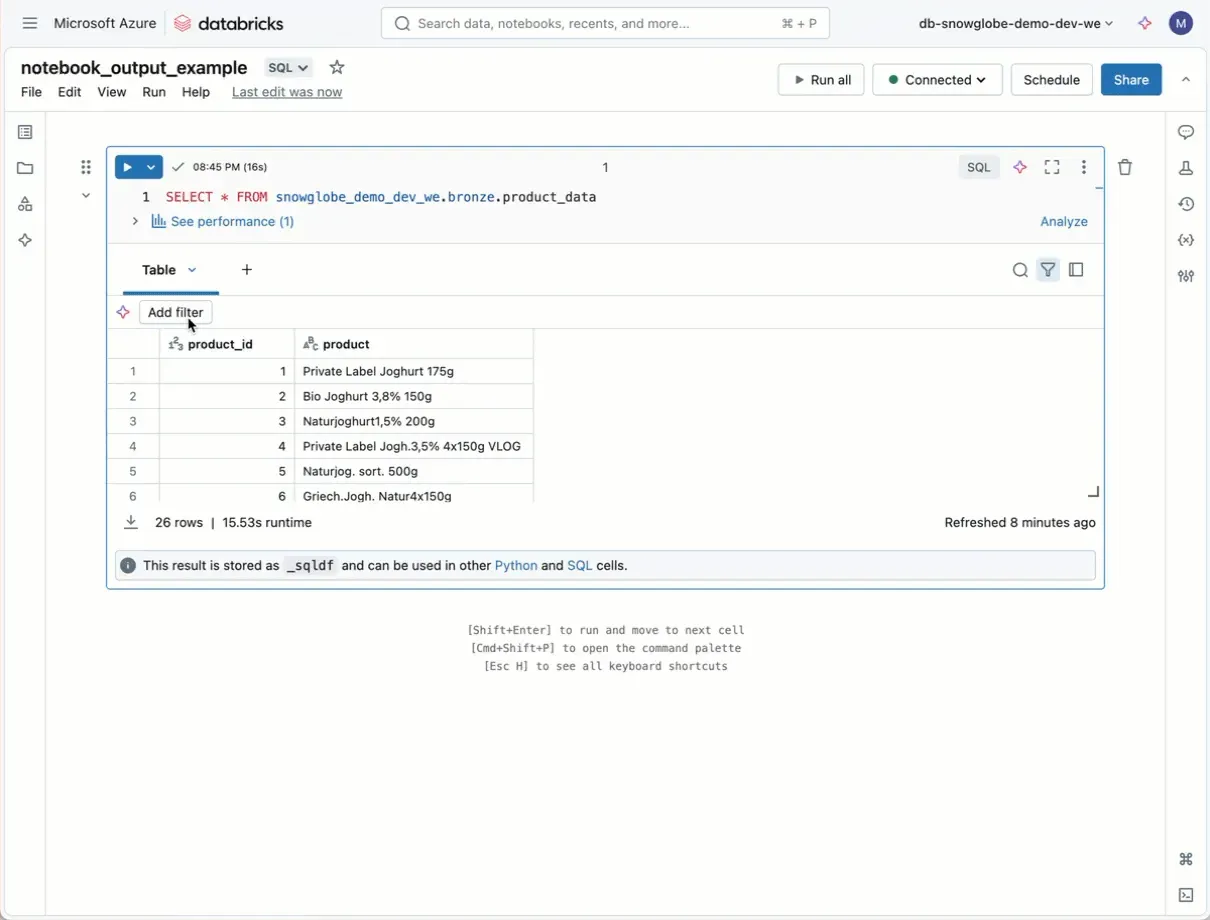Image resolution: width=1210 pixels, height=920 pixels.
Task: Click the product_id column header
Action: click(x=227, y=344)
